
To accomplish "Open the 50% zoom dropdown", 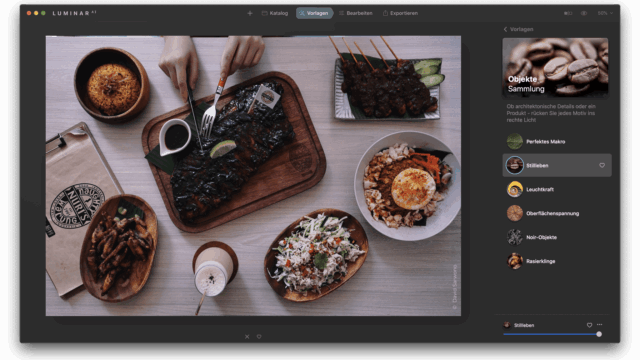I will click(x=605, y=13).
